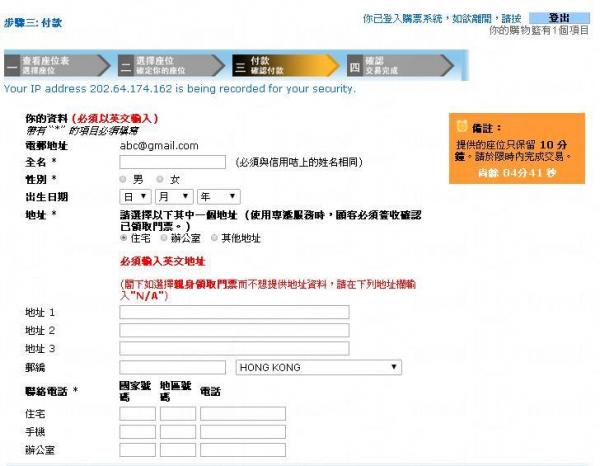Choose the 住宅 address type option
Screen dimensions: 600x466
coord(124,238)
